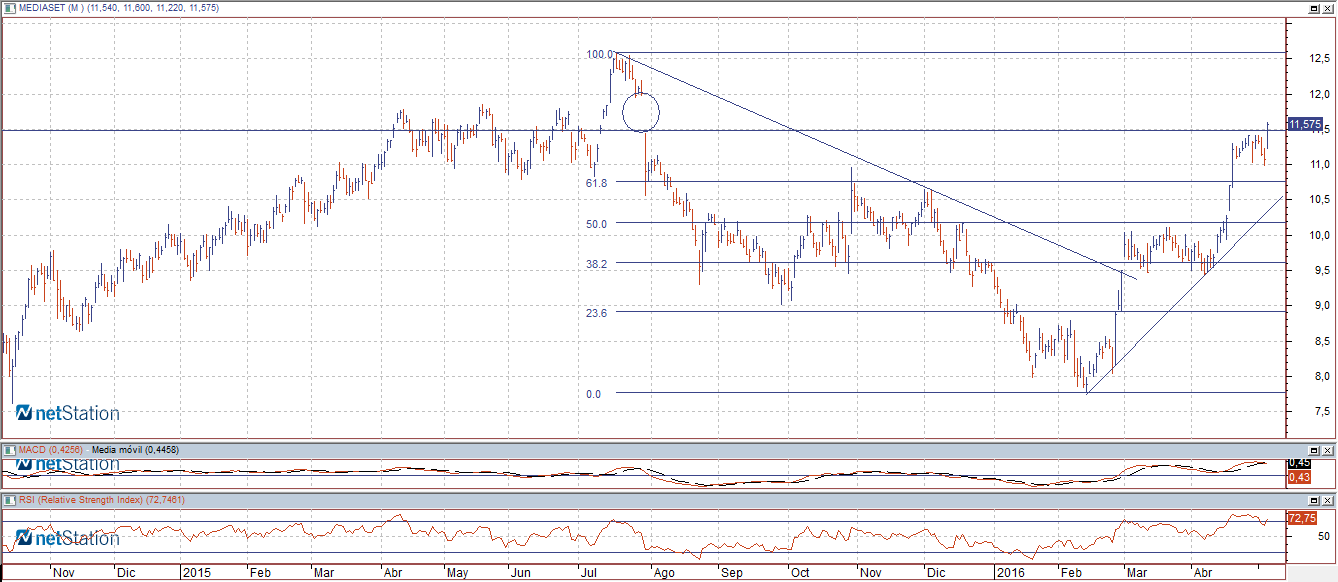Click the RSI (Relative Strength Index) label

(80, 499)
